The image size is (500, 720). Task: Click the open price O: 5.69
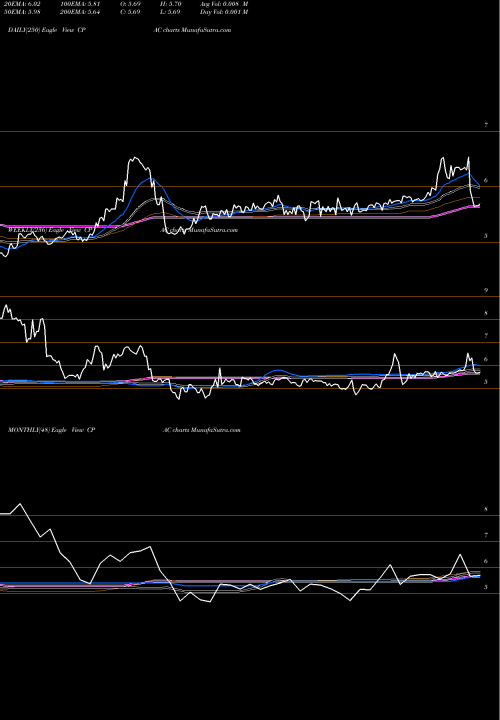click(x=130, y=4)
